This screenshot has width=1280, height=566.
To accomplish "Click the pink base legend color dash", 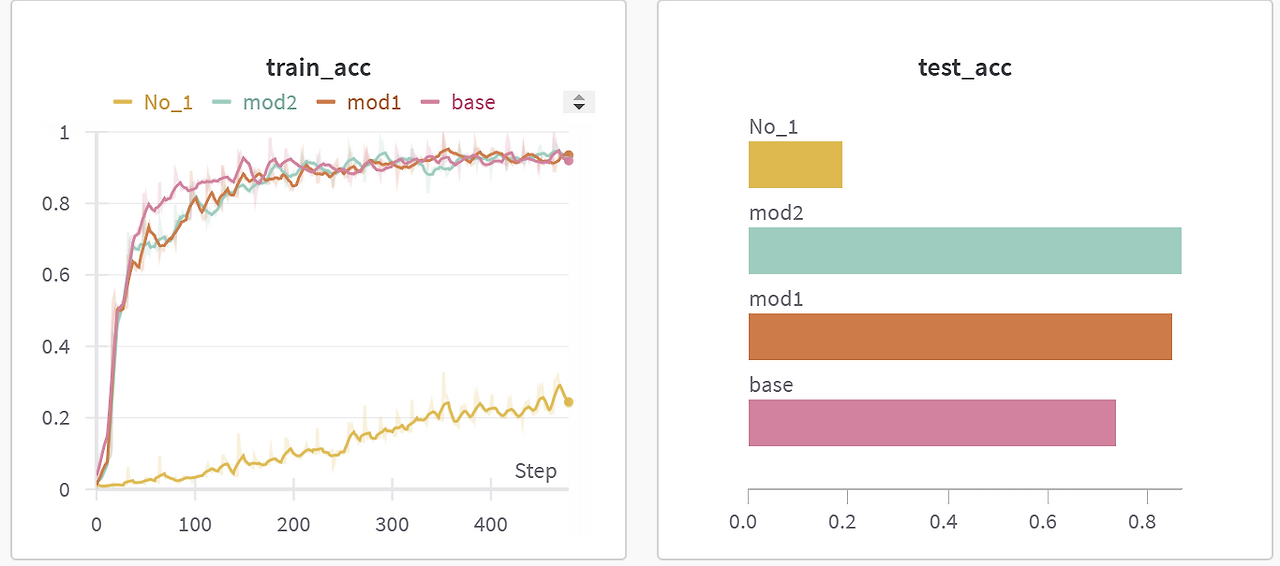I will [x=431, y=102].
